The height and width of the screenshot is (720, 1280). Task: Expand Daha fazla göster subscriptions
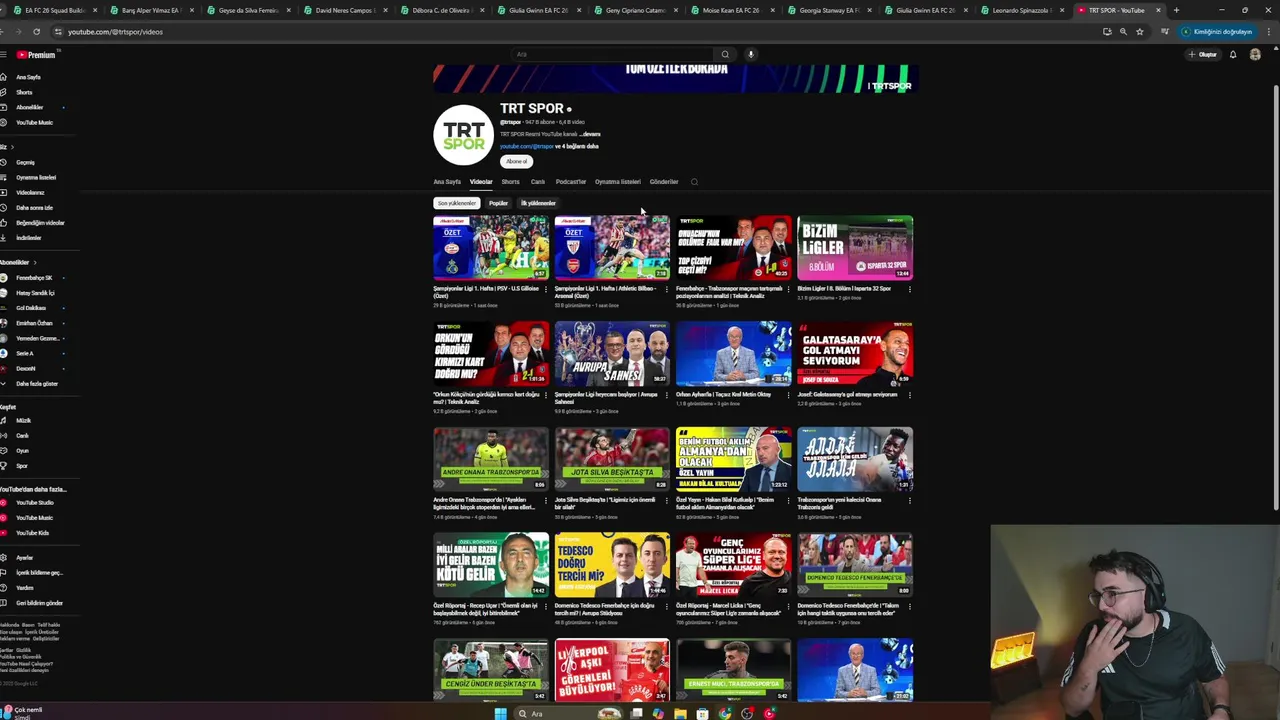(x=36, y=383)
